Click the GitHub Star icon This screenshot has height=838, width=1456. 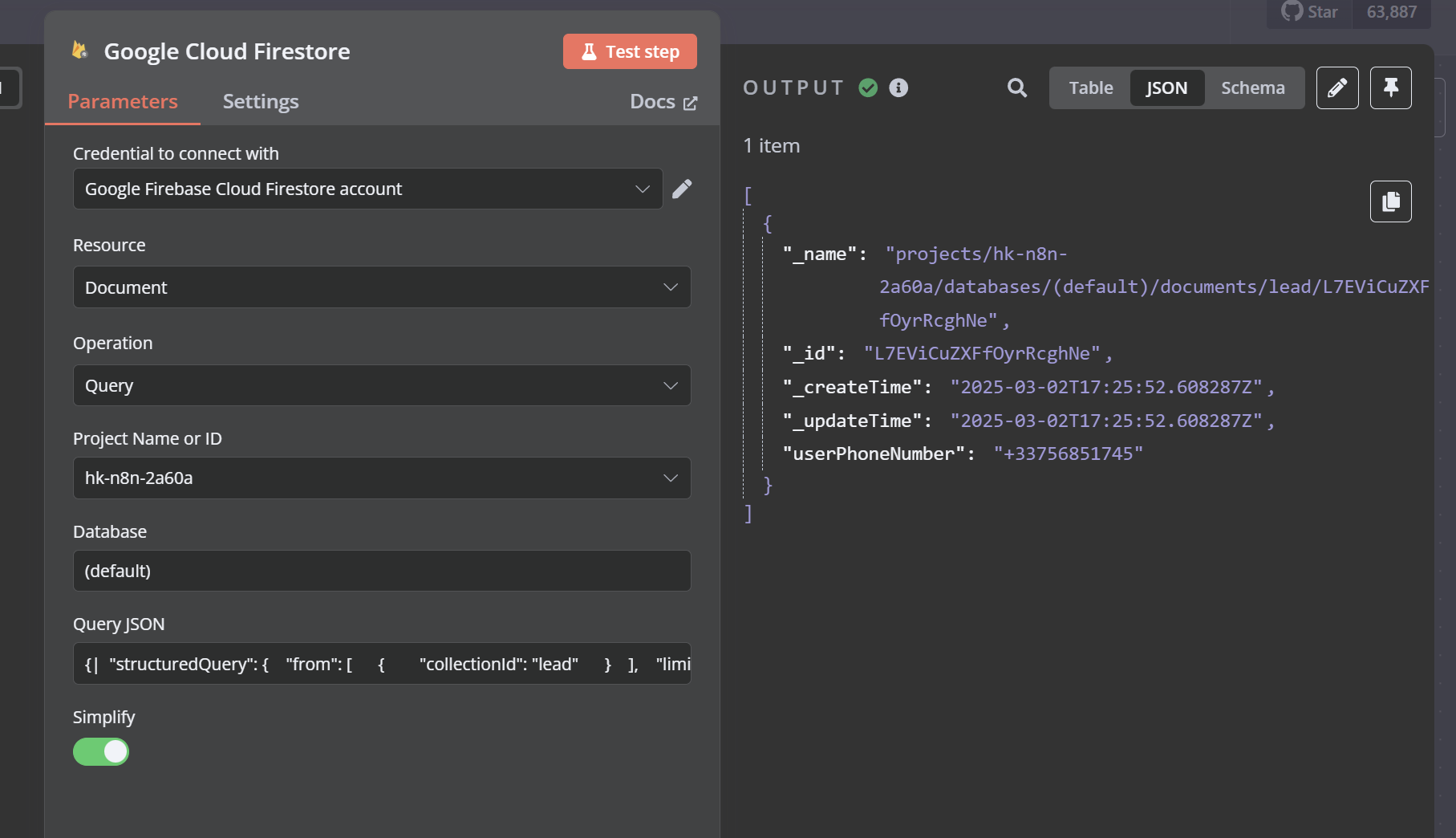[1292, 11]
